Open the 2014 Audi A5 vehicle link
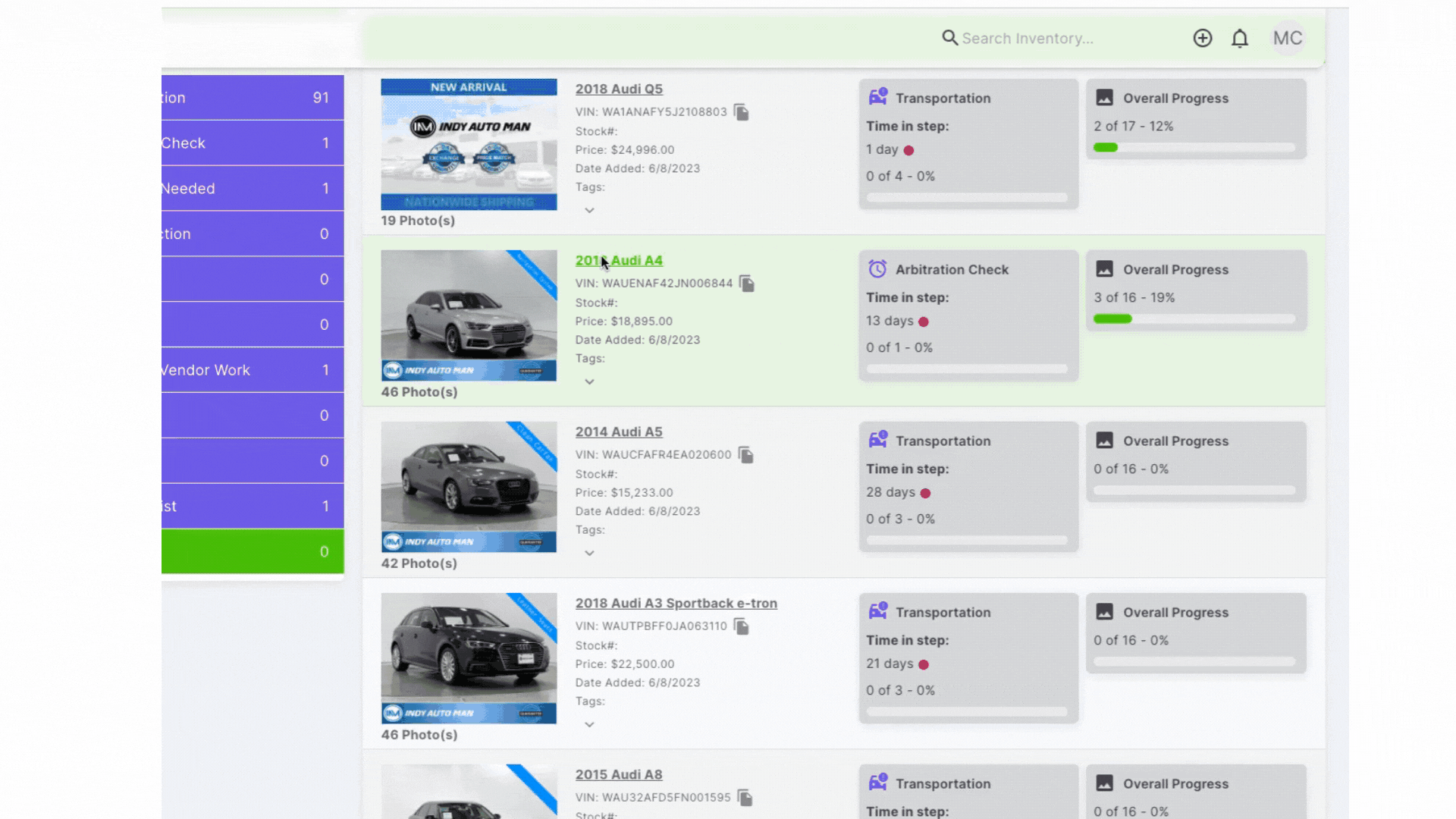1456x819 pixels. point(619,431)
